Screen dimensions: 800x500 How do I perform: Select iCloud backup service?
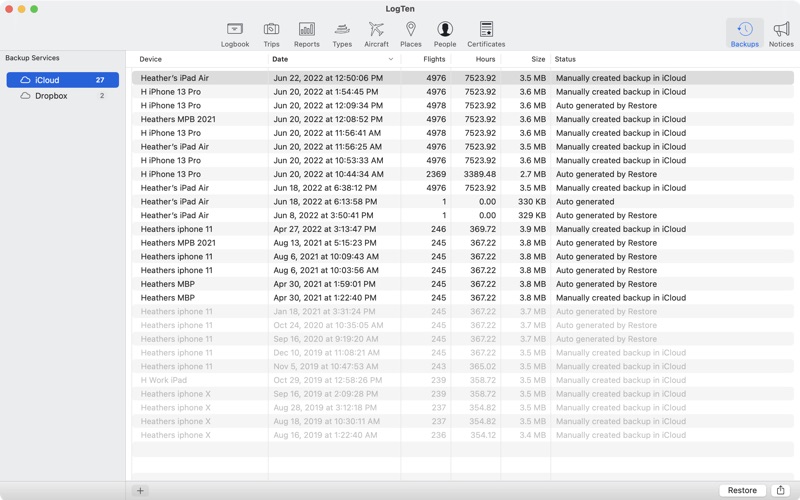coord(63,80)
